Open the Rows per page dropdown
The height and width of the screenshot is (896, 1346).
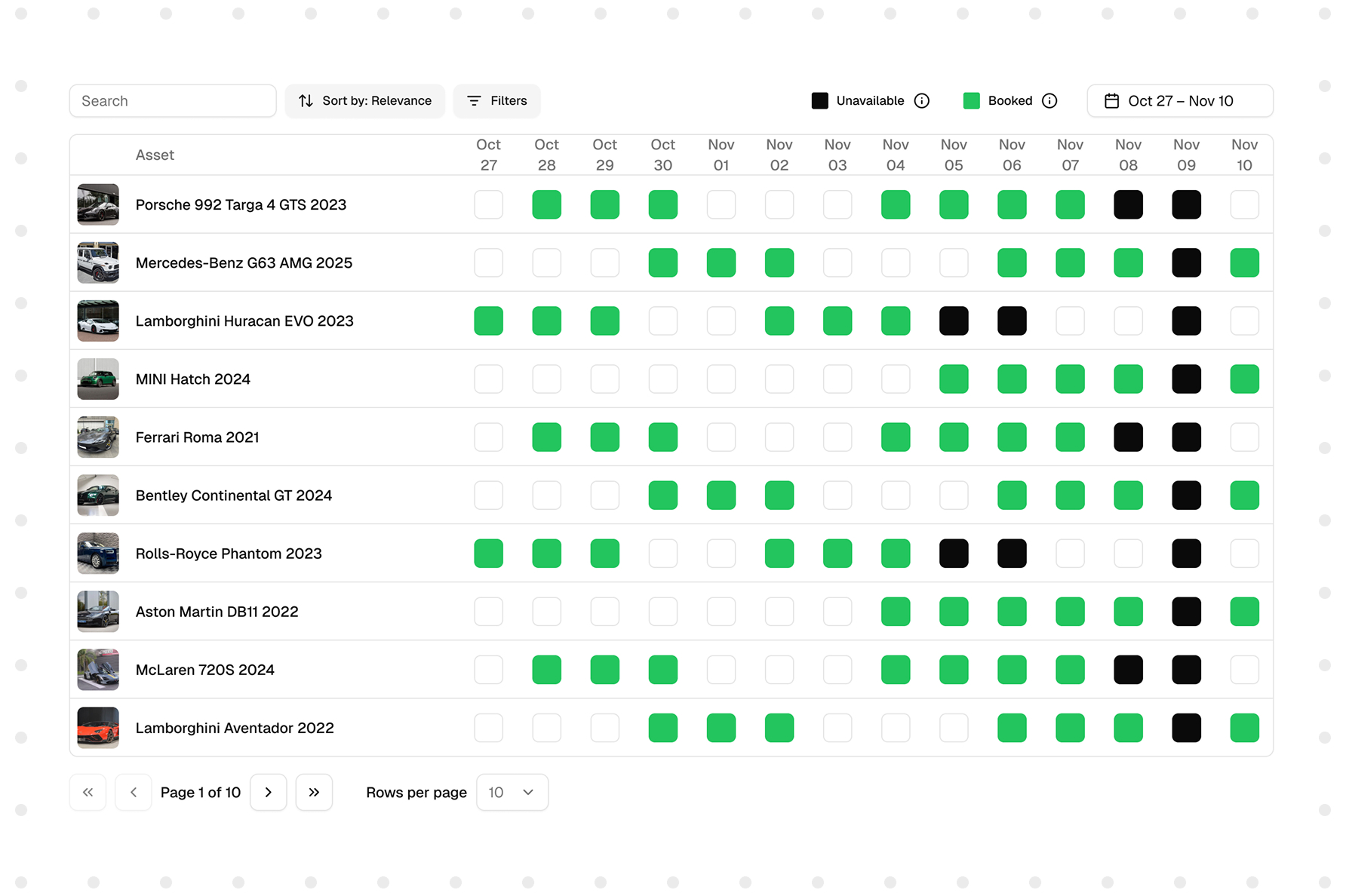tap(512, 792)
